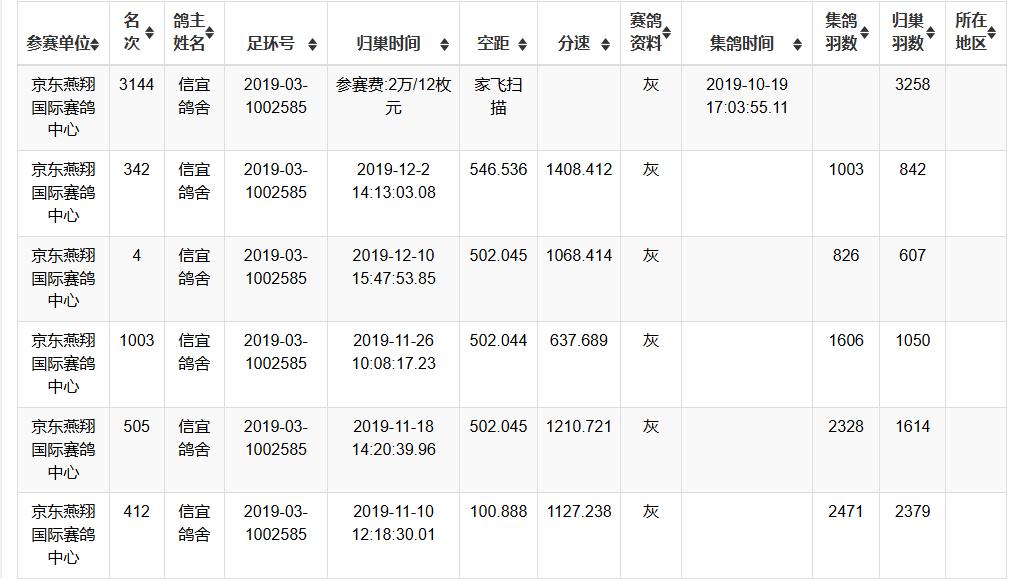
Task: Click sort arrows beside 归巢时间 header
Action: coord(444,44)
